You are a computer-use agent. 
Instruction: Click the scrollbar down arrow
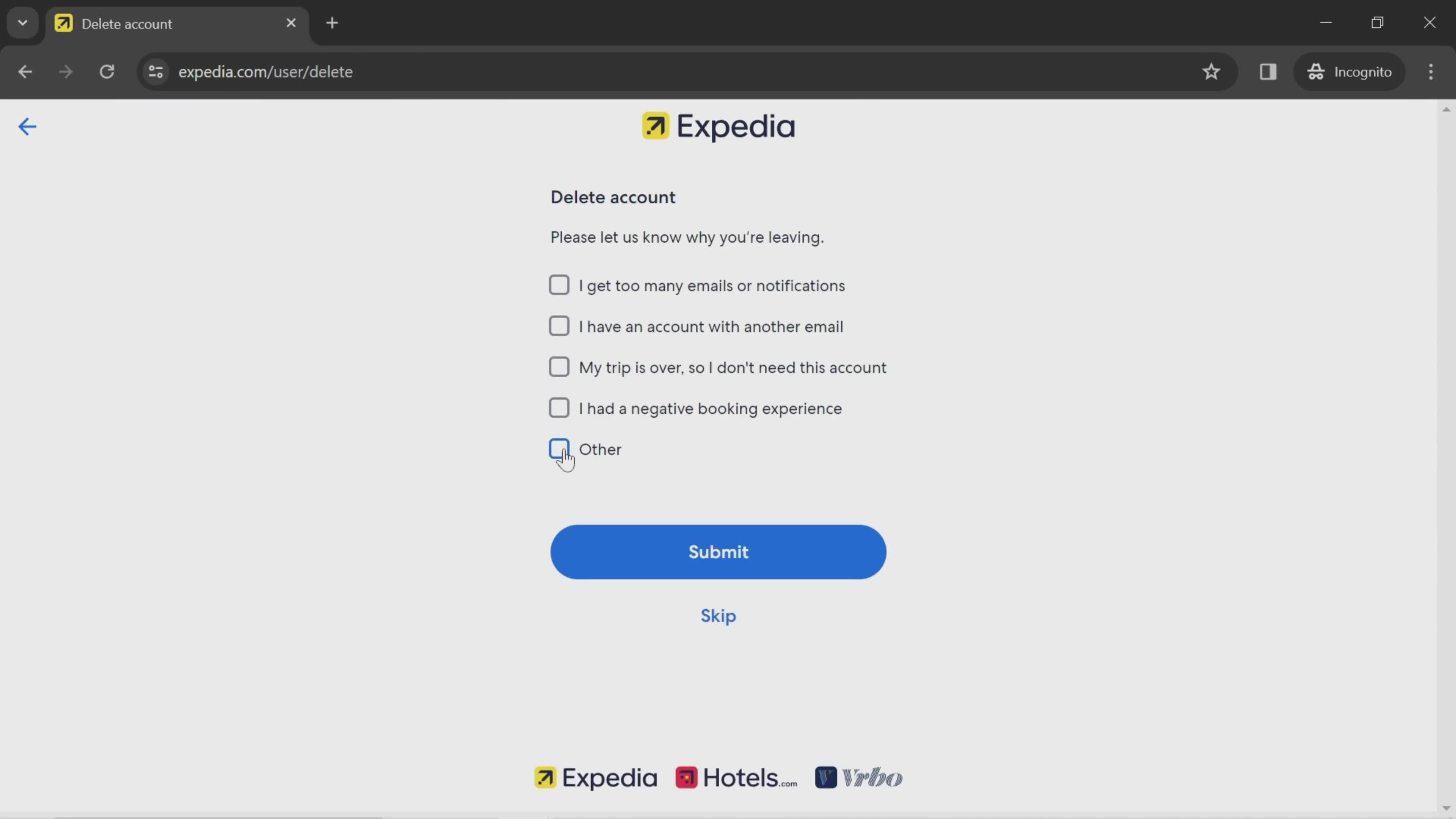click(x=1447, y=809)
